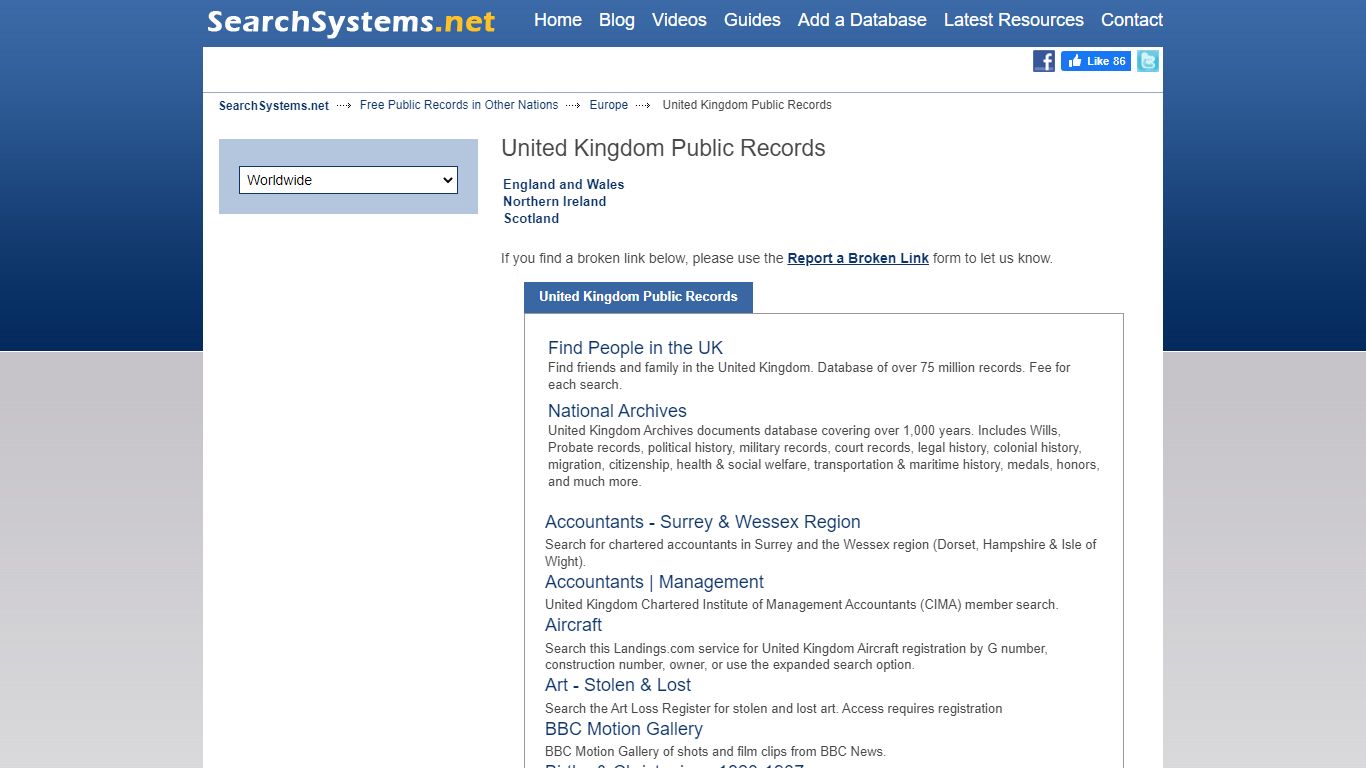Open the England and Wales link
Image resolution: width=1366 pixels, height=768 pixels.
click(564, 184)
